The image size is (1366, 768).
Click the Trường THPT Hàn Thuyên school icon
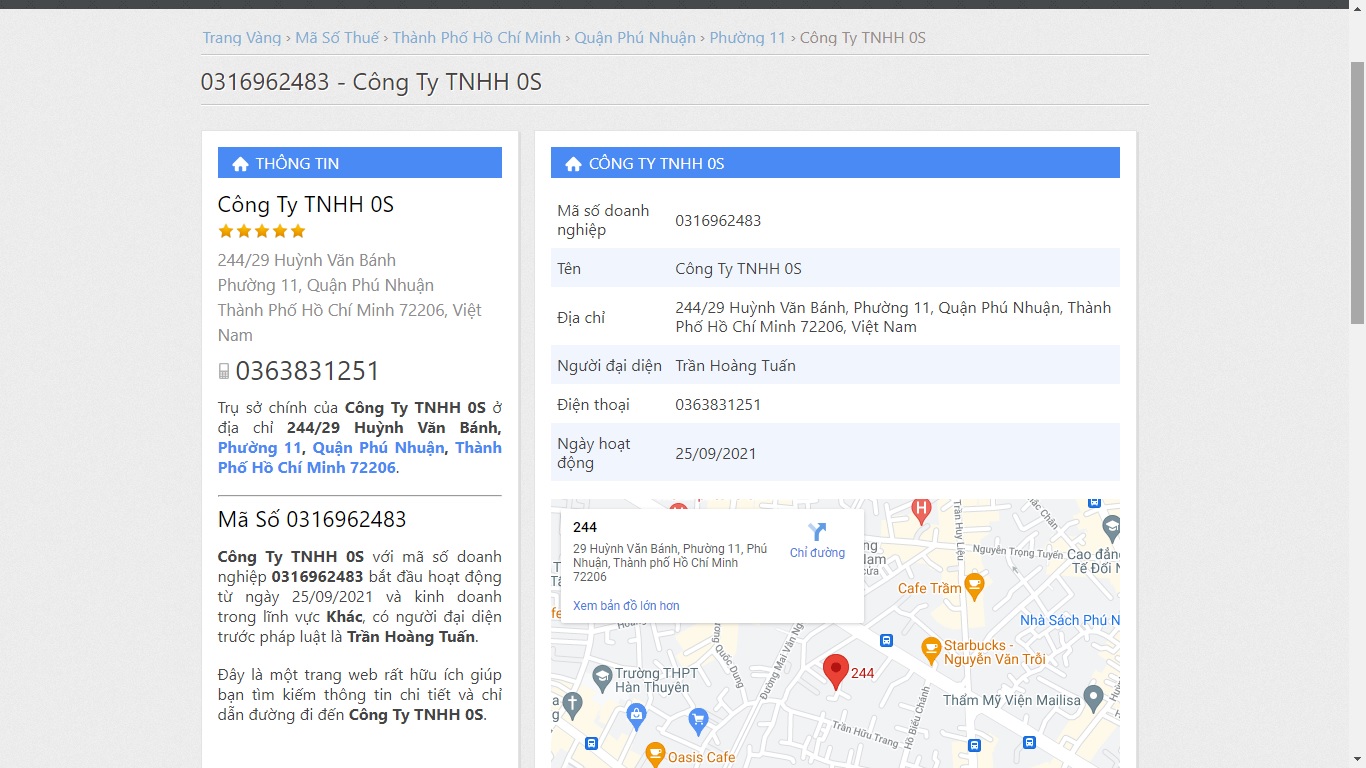tap(602, 678)
